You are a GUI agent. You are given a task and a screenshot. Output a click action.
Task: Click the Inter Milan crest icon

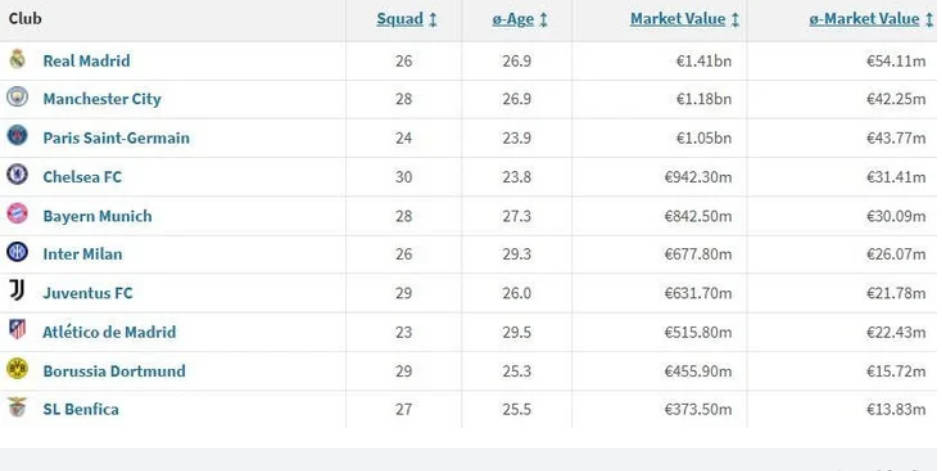(17, 251)
